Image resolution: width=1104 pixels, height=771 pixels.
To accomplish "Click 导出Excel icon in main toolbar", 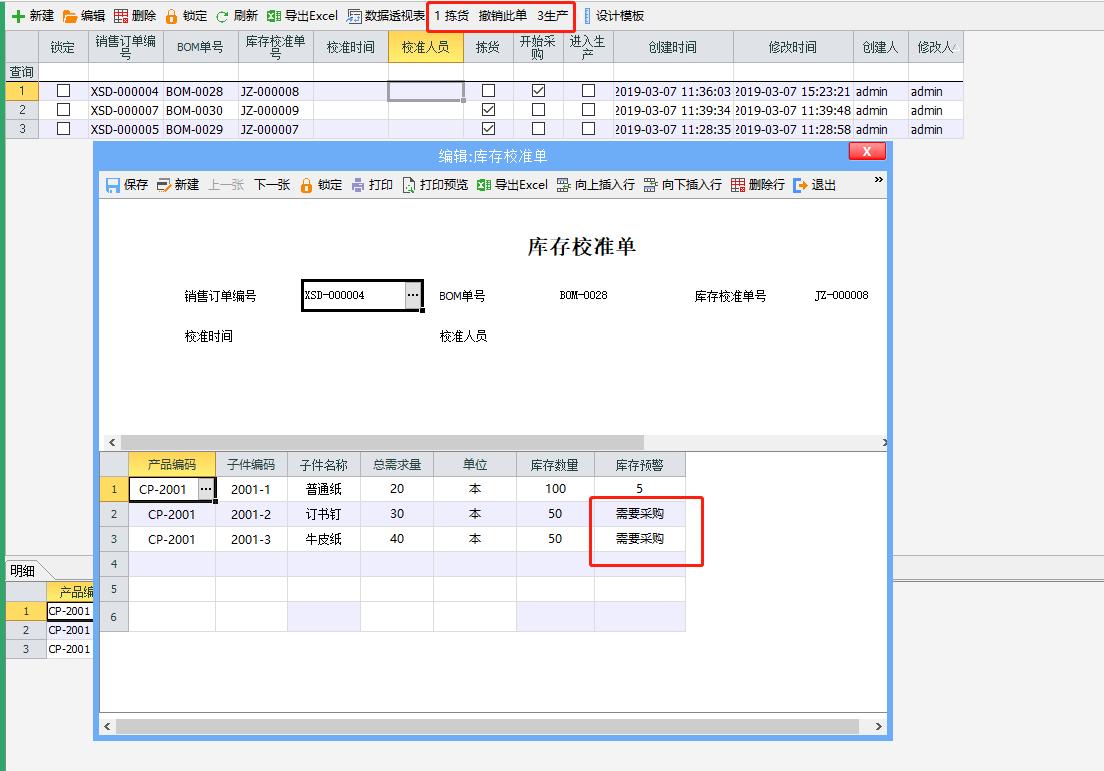I will click(274, 15).
